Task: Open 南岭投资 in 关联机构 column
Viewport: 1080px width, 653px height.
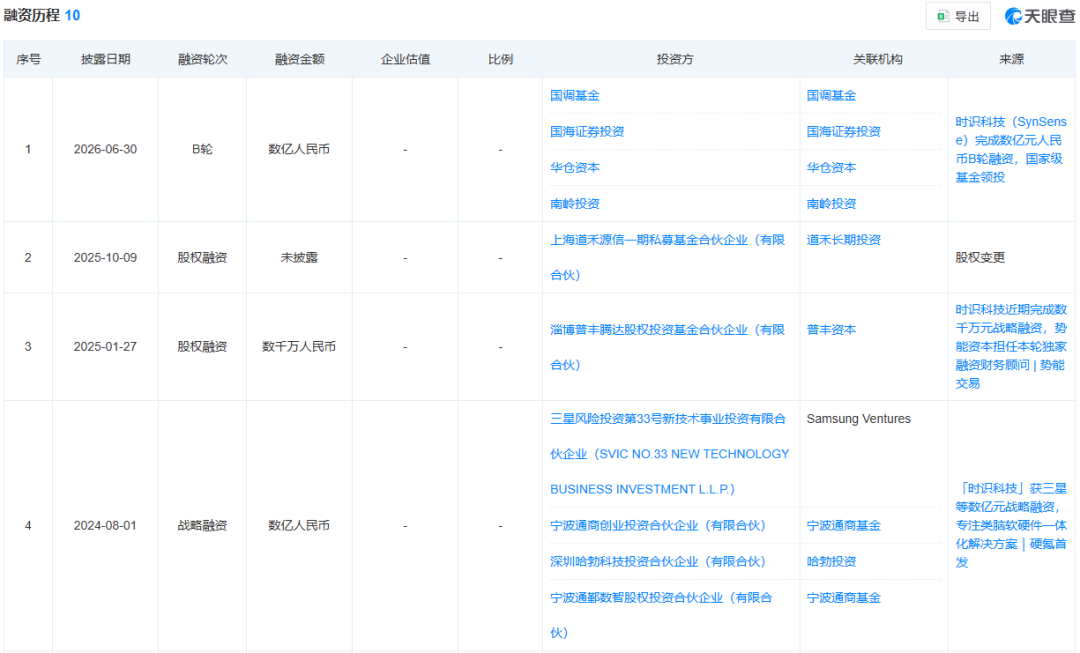Action: (x=831, y=204)
